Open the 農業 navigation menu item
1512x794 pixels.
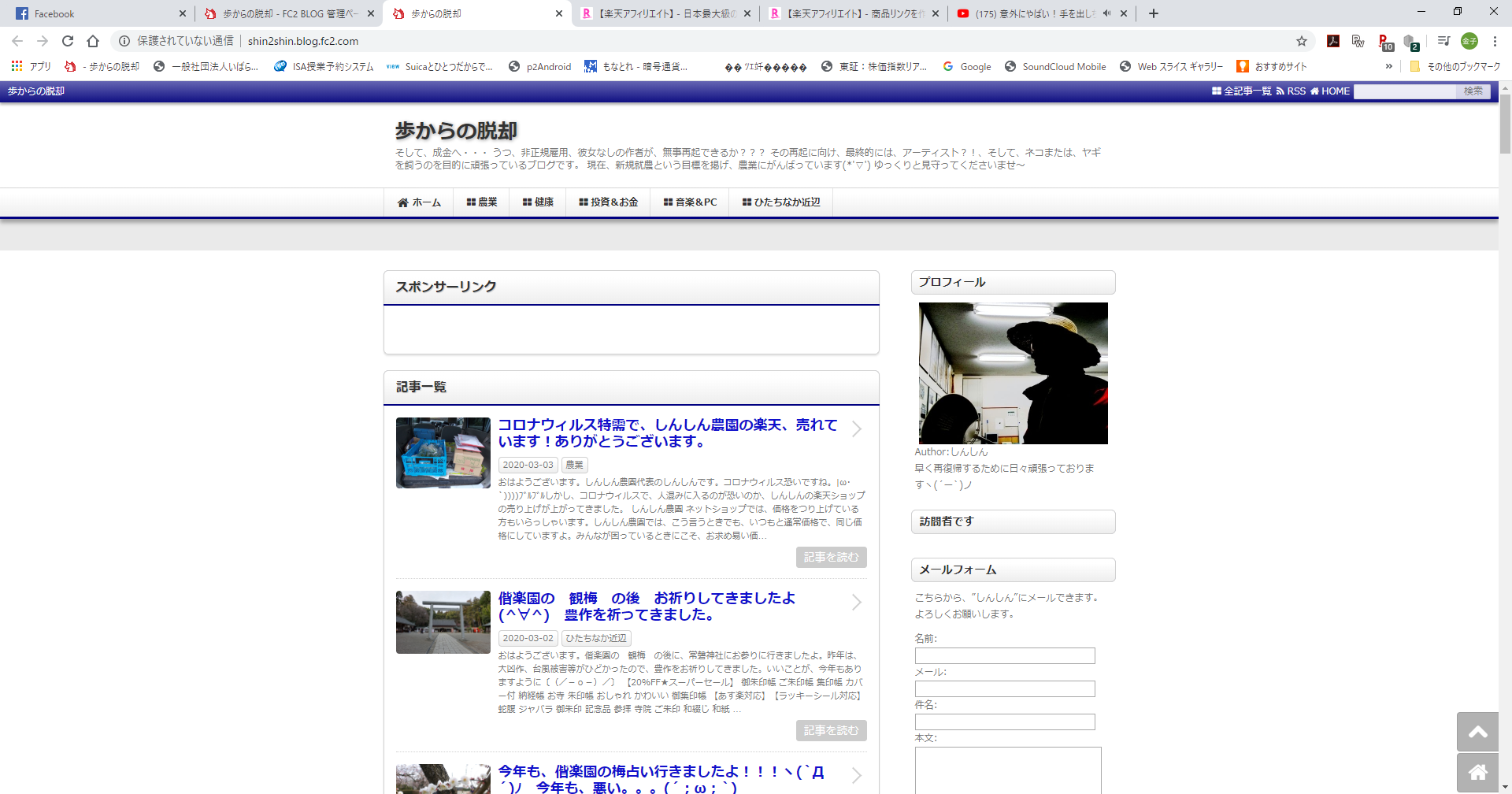coord(481,202)
